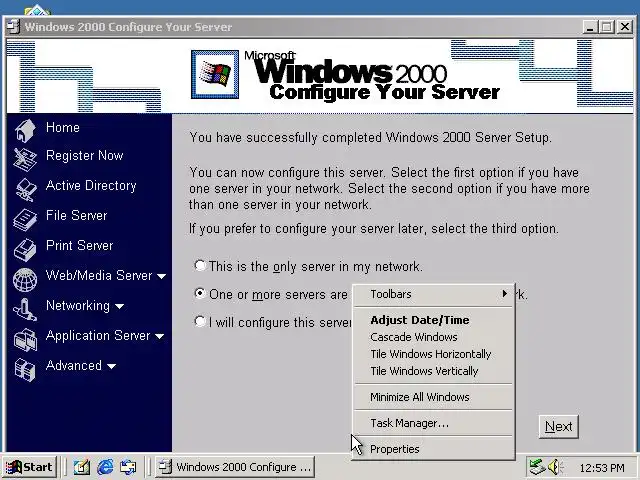The height and width of the screenshot is (480, 640).
Task: Open taskbar Properties from context menu
Action: point(433,449)
